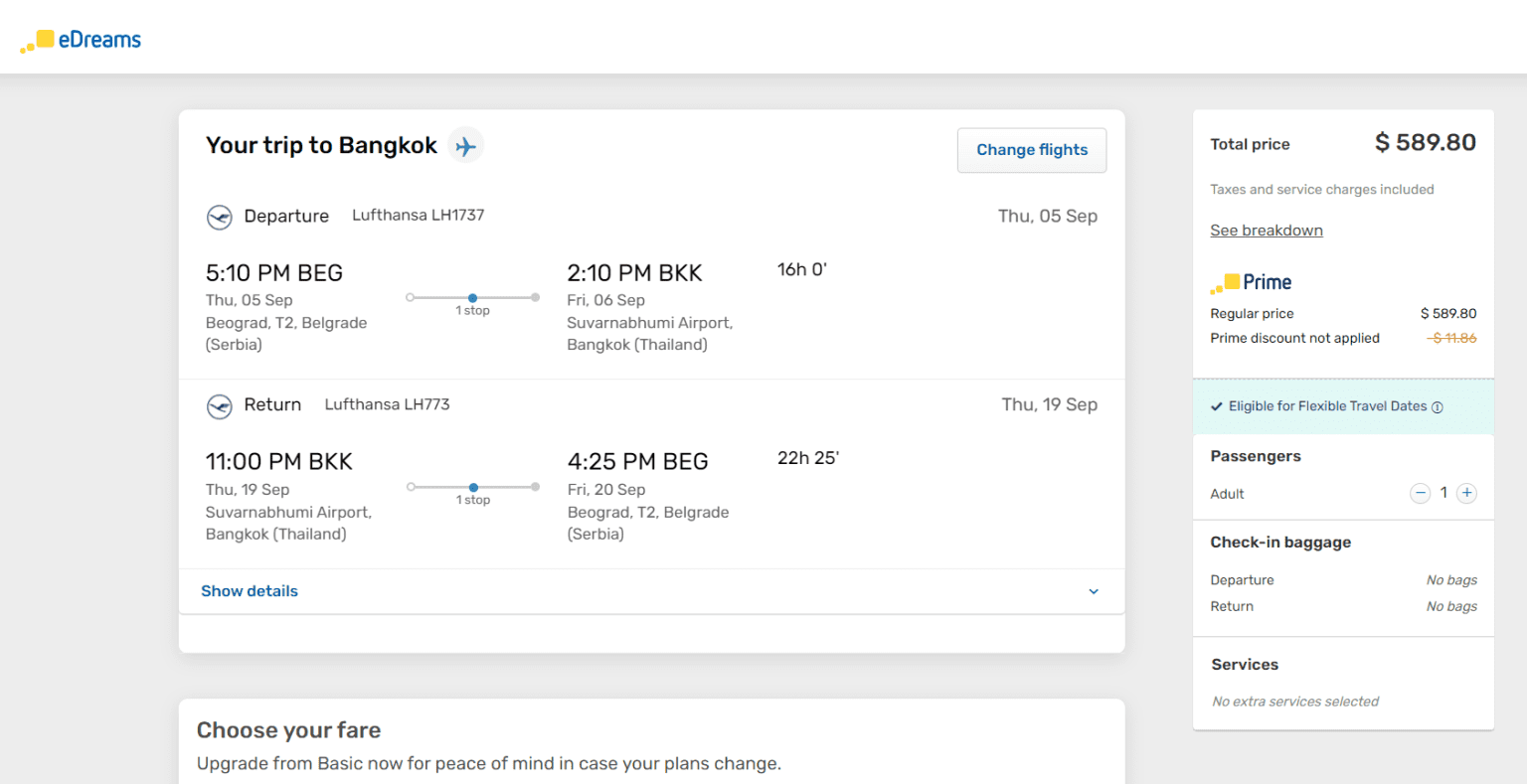
Task: Click return arrival 4:25 PM BEG
Action: [x=637, y=462]
